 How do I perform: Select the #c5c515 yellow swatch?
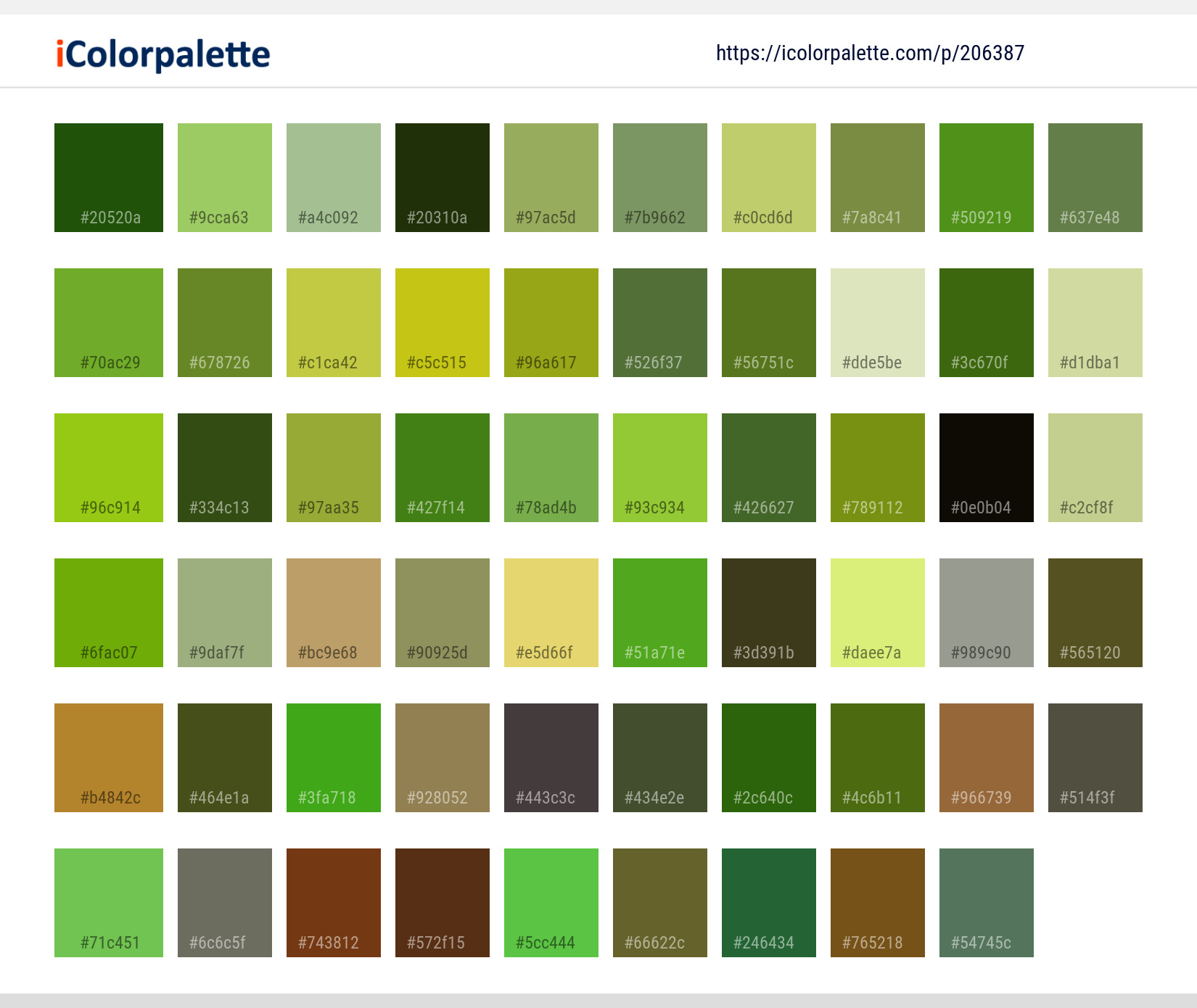(x=443, y=323)
